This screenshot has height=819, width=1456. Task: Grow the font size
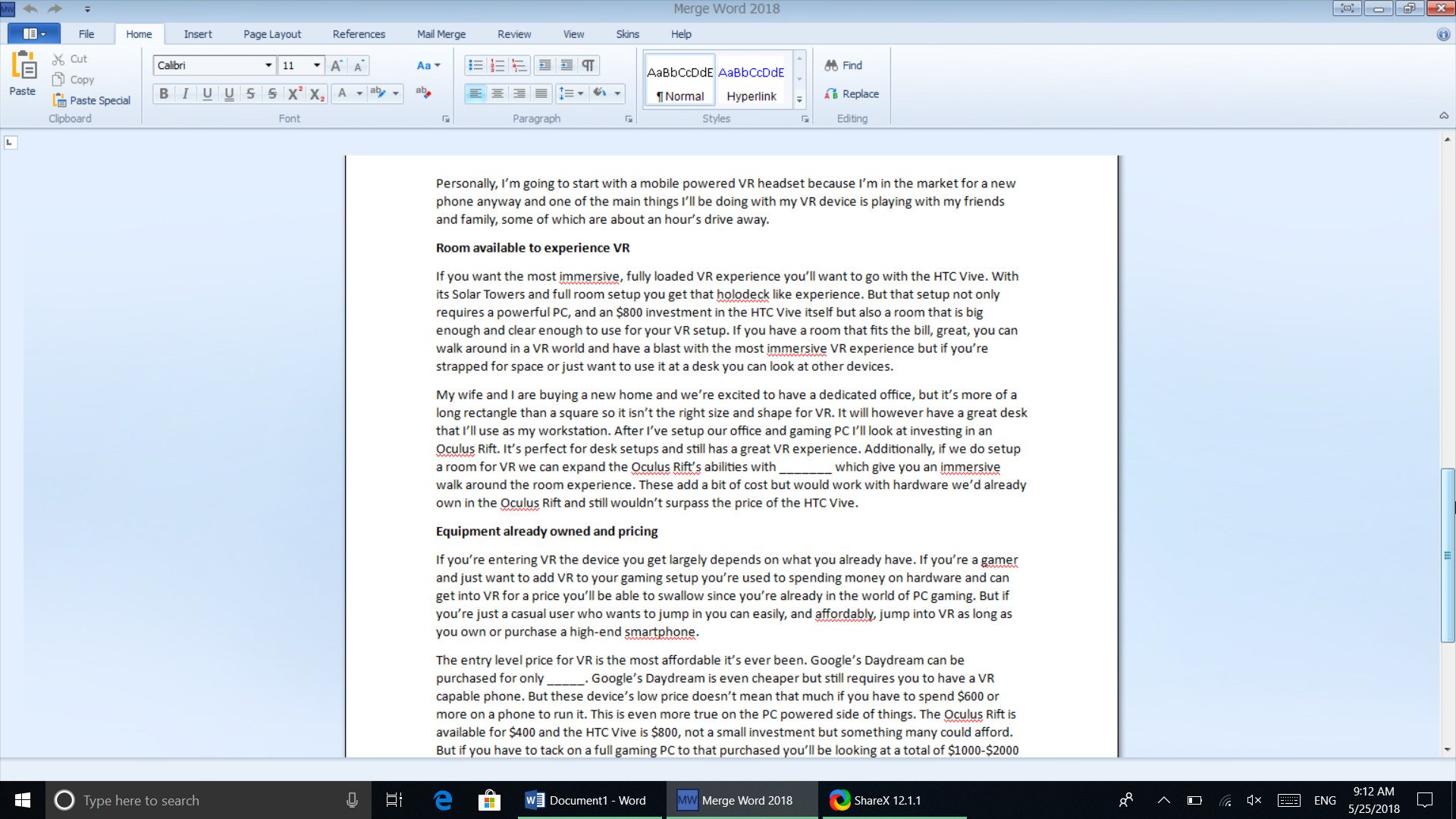(x=336, y=66)
